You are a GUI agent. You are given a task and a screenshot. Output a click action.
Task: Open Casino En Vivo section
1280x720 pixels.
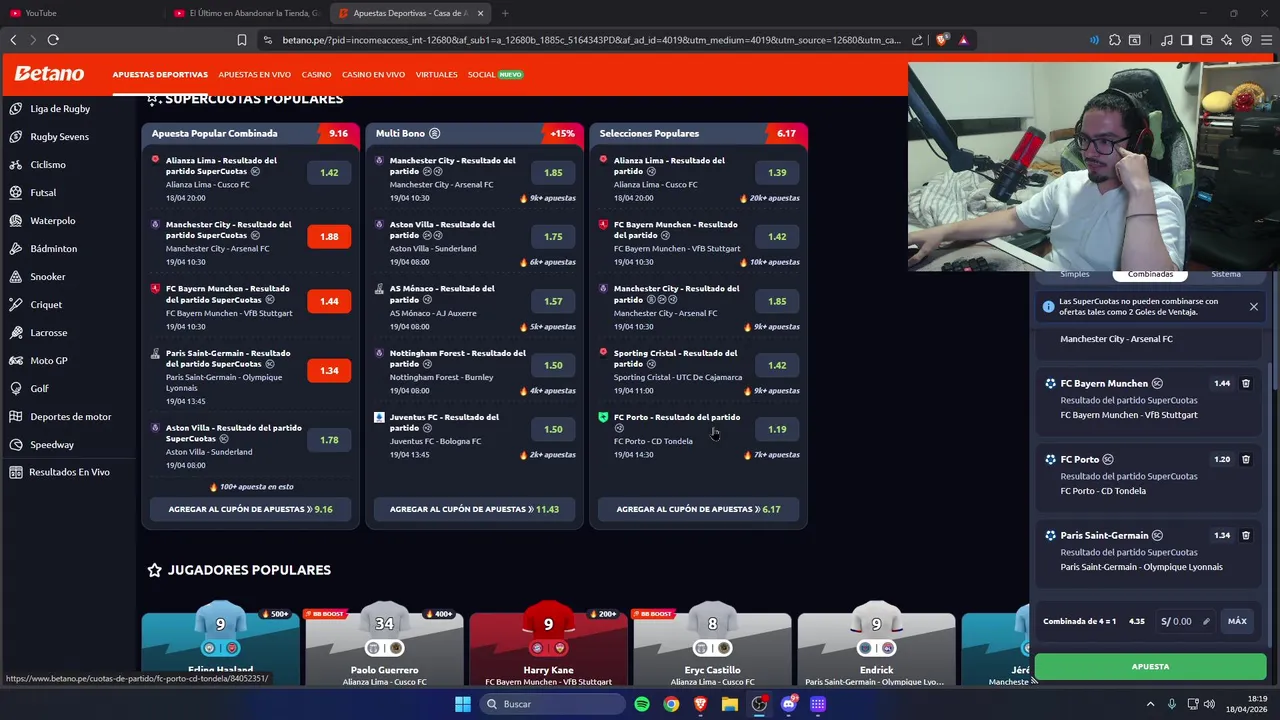[x=373, y=75]
